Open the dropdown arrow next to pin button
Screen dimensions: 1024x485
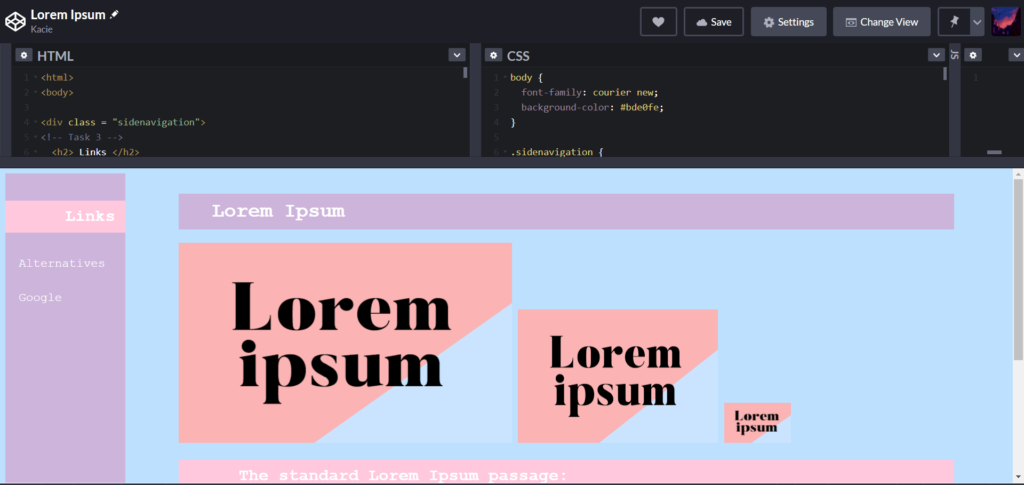(977, 22)
